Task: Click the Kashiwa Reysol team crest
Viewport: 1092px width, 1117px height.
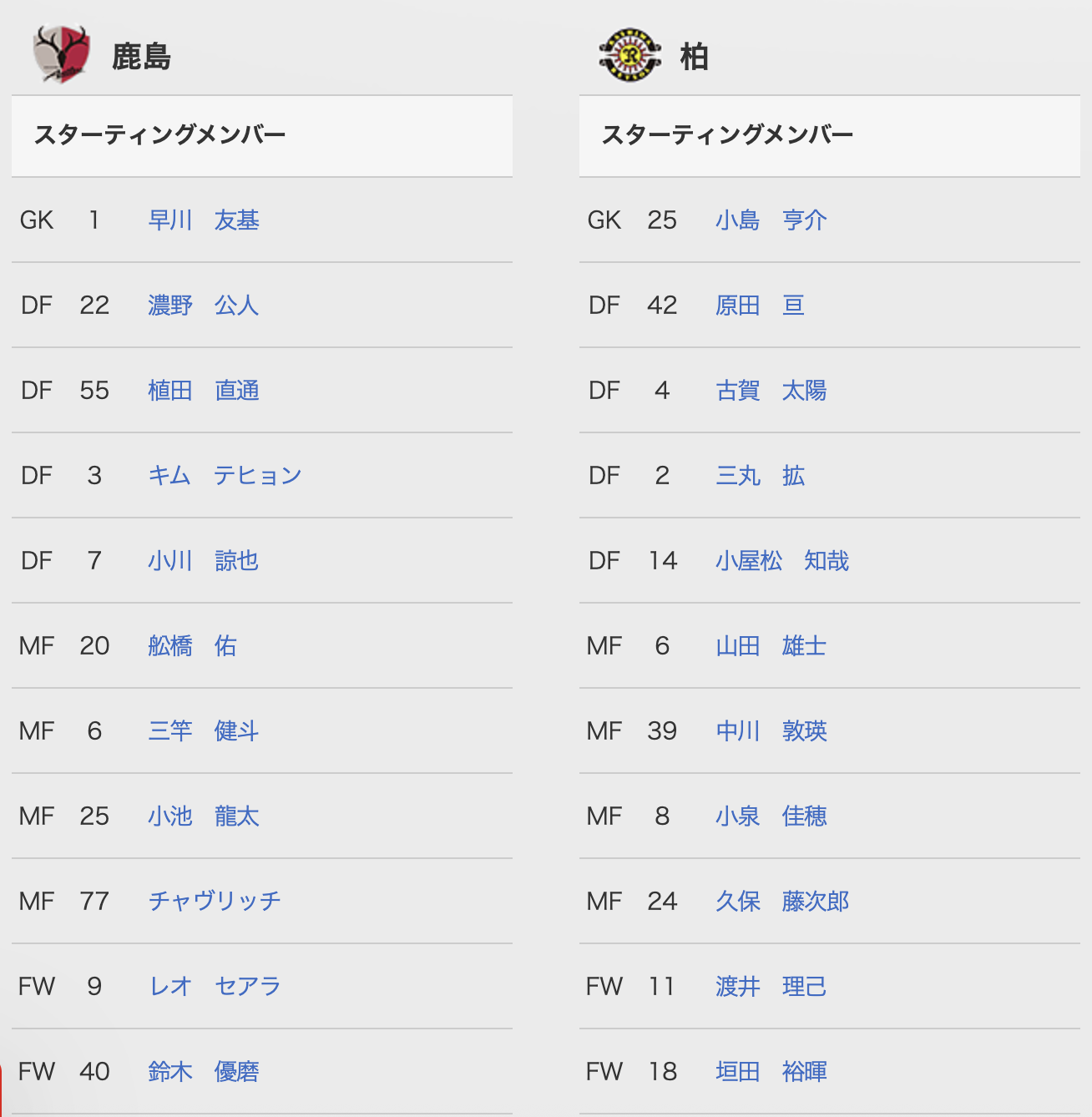Action: click(x=630, y=55)
